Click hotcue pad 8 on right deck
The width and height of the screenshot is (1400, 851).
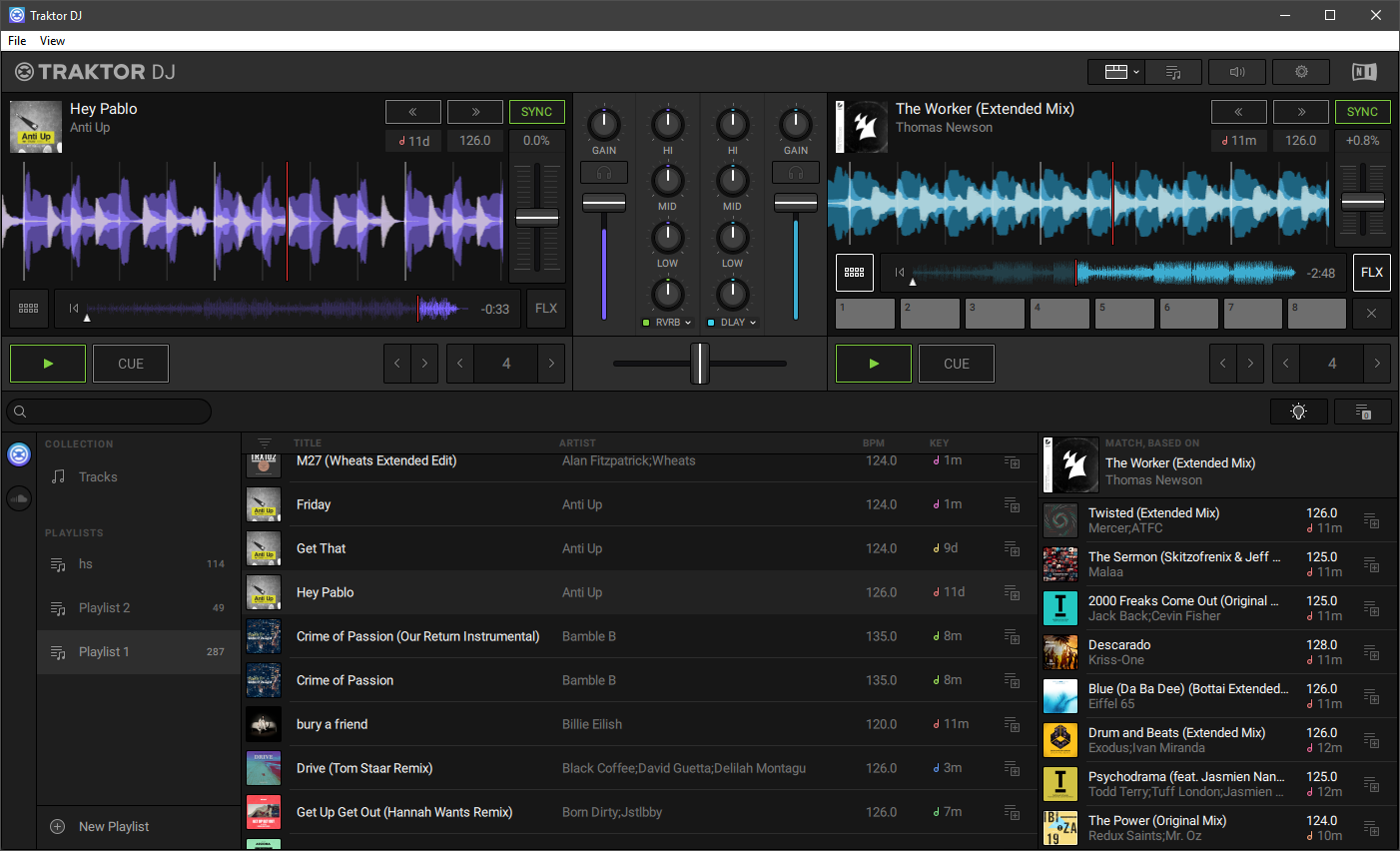point(1317,314)
